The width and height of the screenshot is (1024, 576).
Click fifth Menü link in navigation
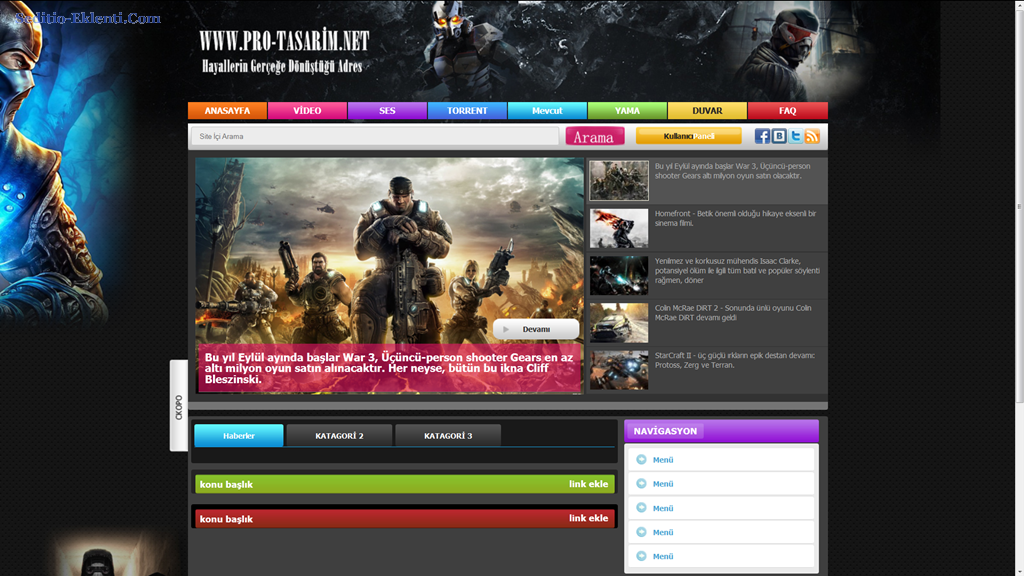coord(663,556)
